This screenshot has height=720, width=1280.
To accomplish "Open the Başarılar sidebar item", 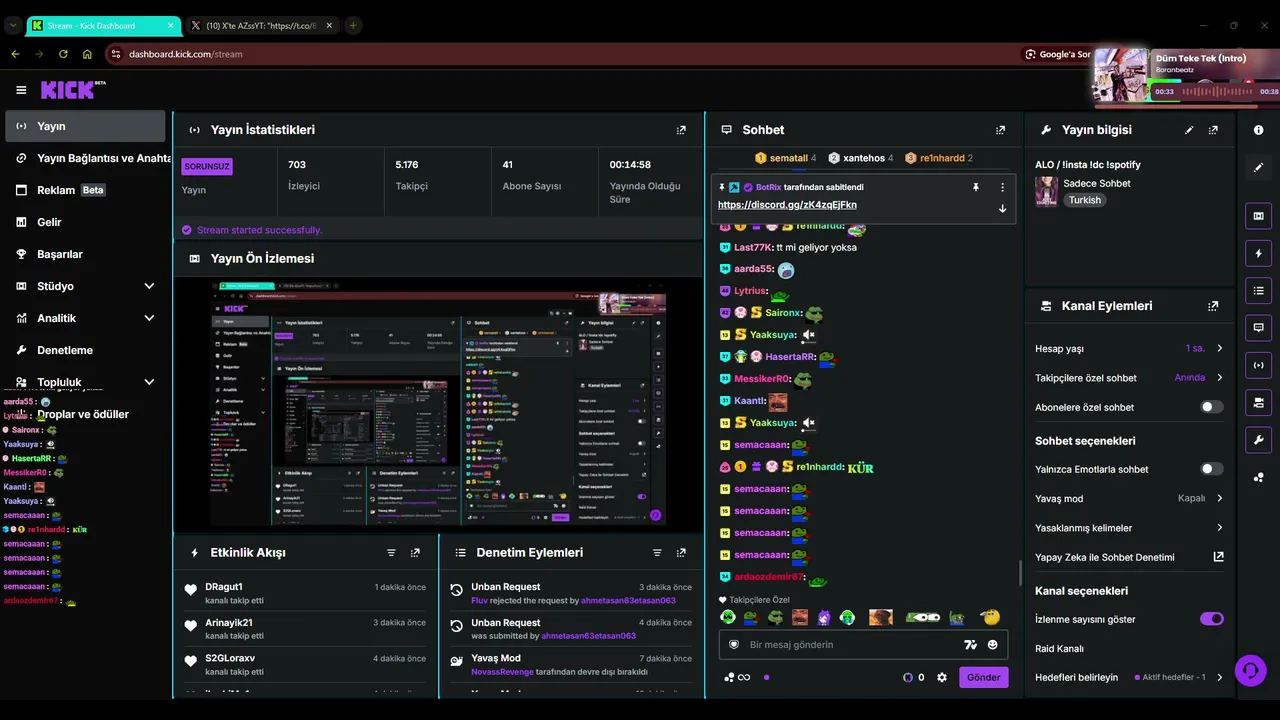I will tap(86, 254).
